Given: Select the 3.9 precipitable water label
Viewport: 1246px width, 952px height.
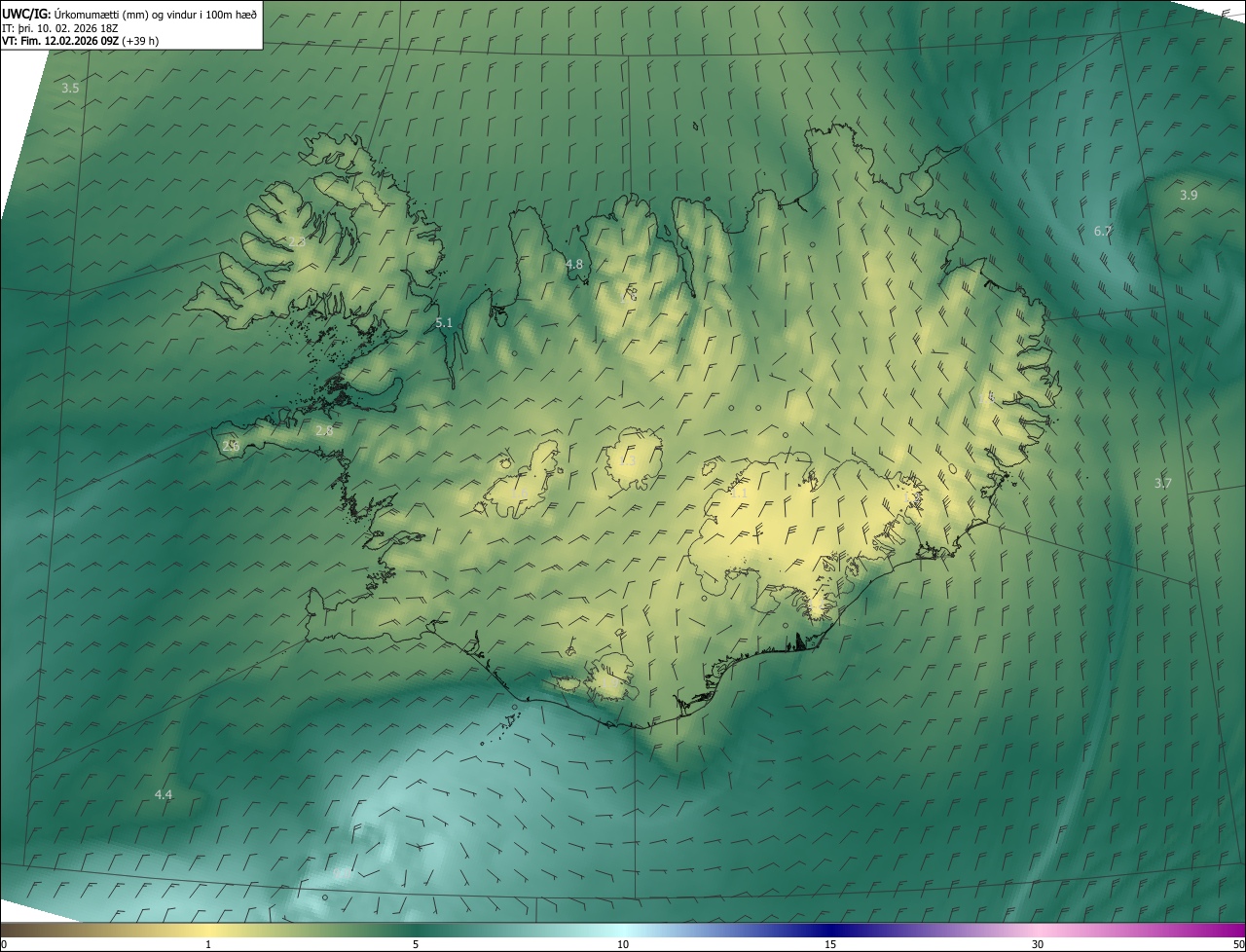Looking at the screenshot, I should click(1189, 196).
